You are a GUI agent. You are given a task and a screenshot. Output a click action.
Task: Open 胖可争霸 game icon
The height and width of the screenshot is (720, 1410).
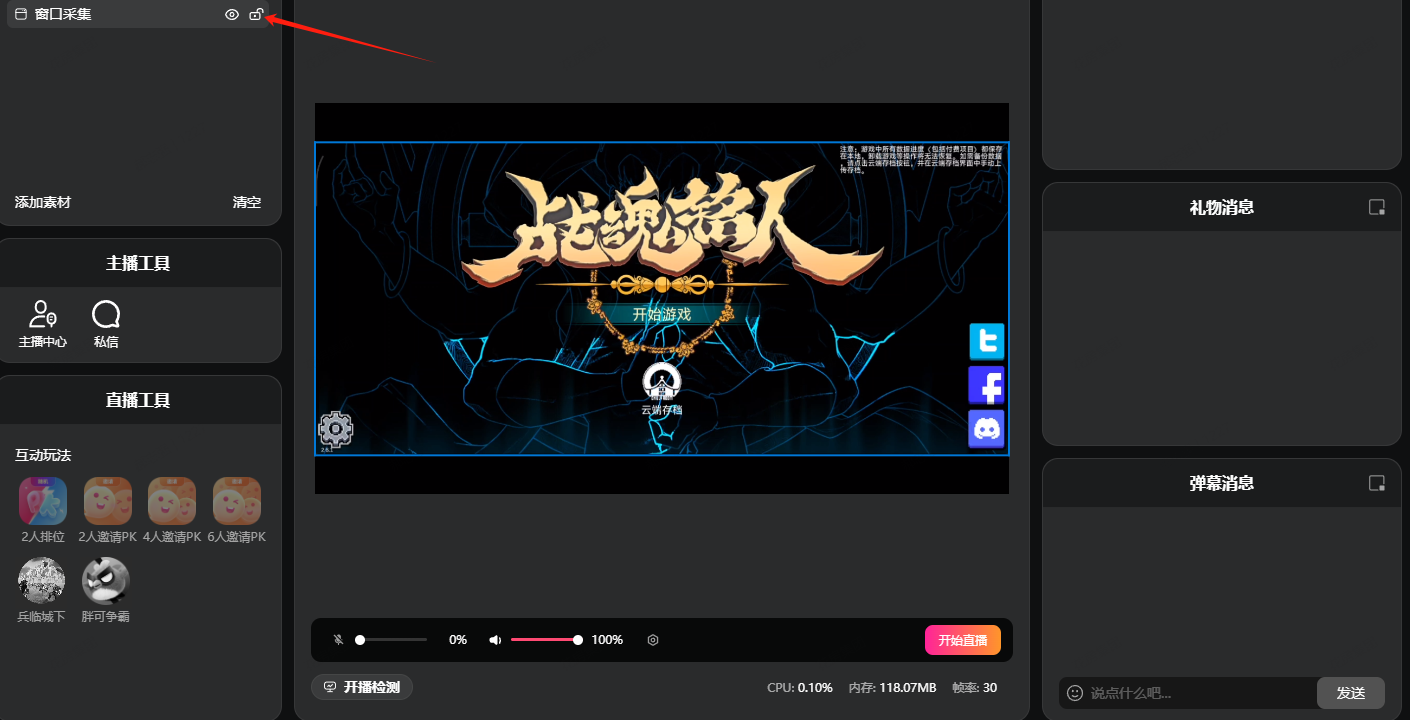106,581
